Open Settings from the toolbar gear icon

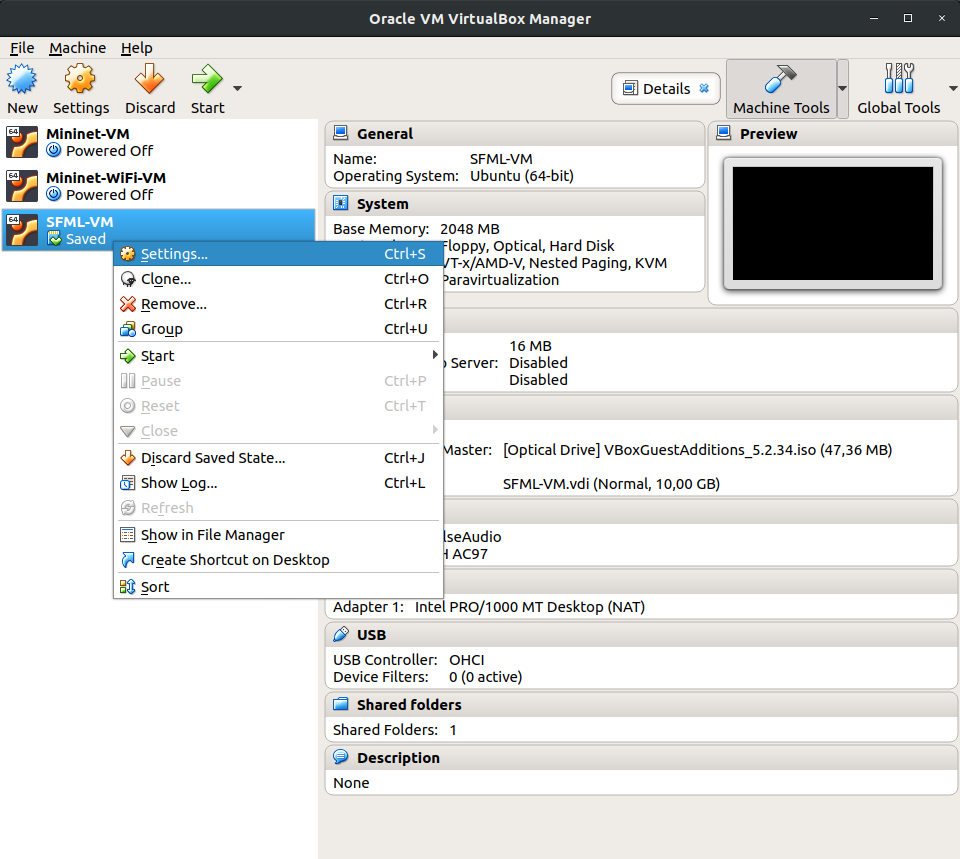pos(80,79)
